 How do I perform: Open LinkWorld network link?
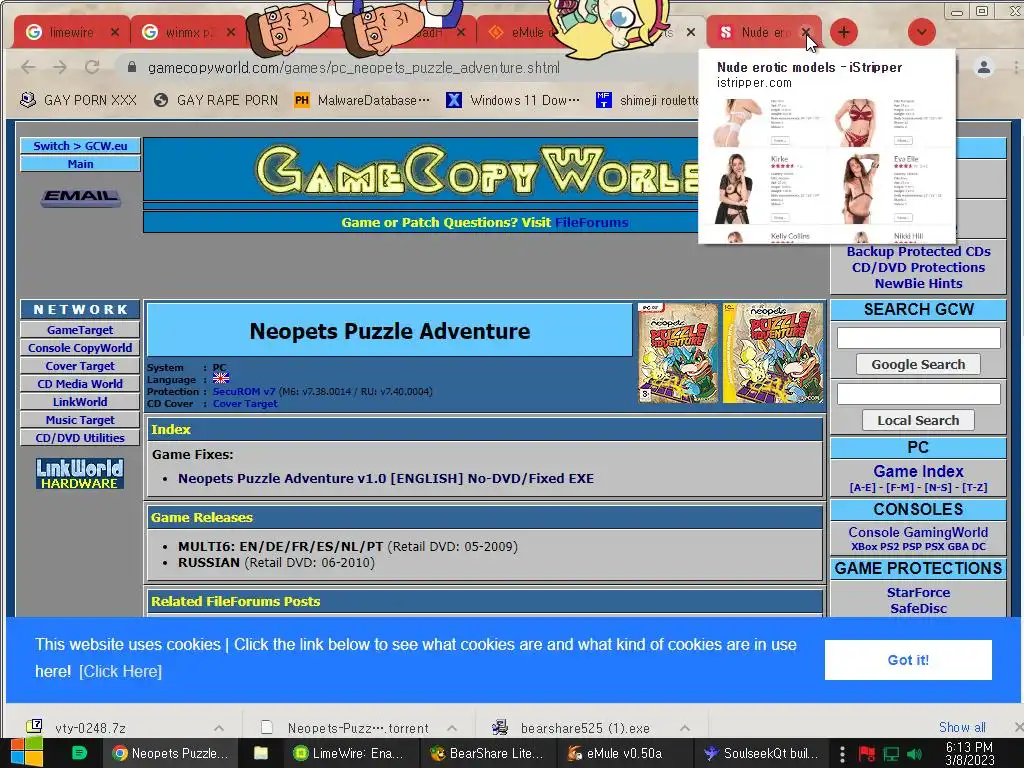click(80, 402)
